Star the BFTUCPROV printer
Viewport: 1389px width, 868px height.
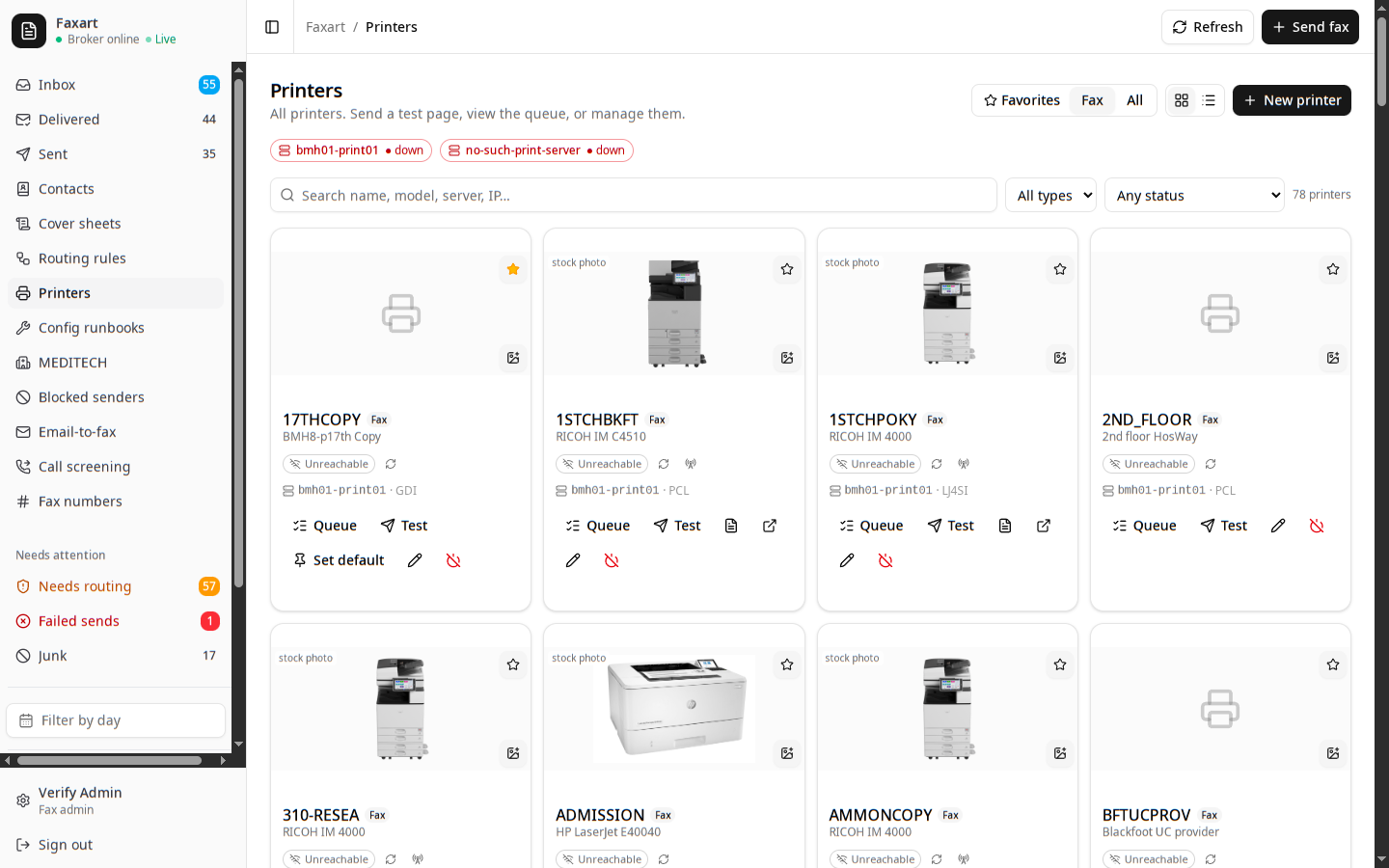pyautogui.click(x=1333, y=665)
